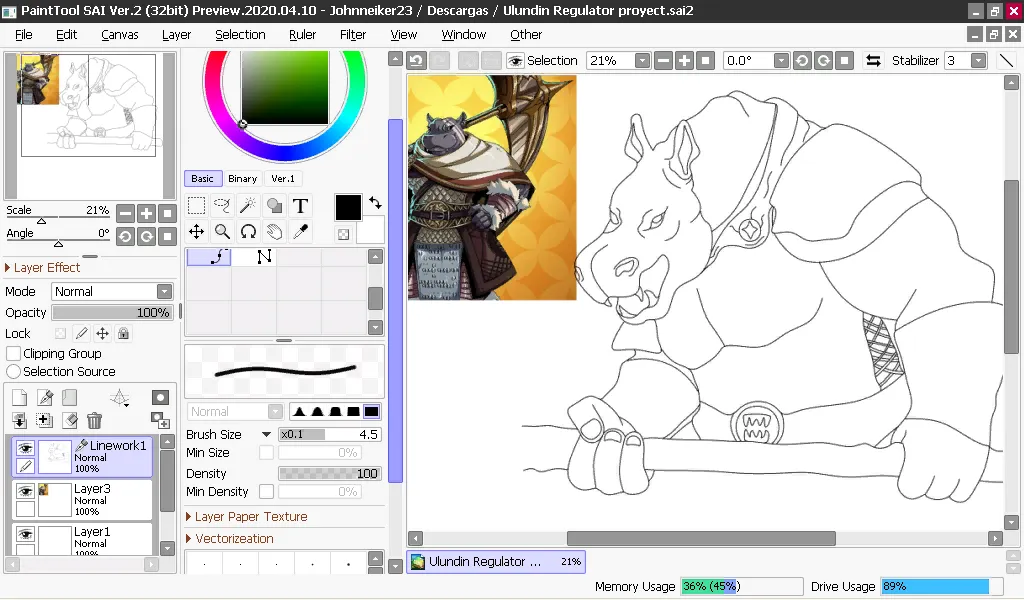Zoom out with toolbar minus button

coord(664,61)
